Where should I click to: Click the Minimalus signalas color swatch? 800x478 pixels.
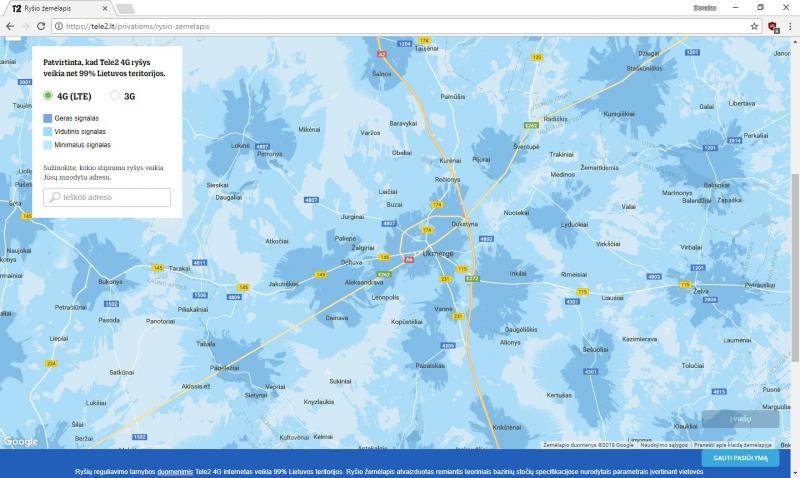[x=47, y=144]
